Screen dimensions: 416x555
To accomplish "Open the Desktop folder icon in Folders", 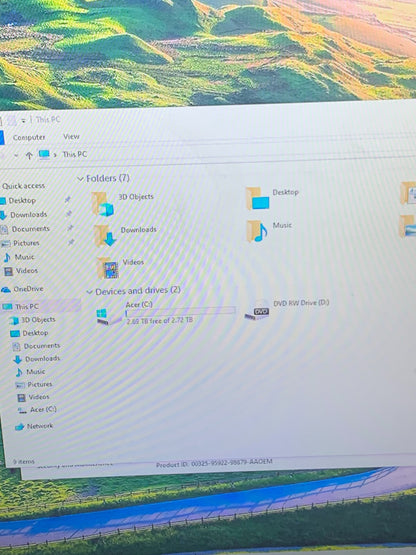I will click(257, 199).
